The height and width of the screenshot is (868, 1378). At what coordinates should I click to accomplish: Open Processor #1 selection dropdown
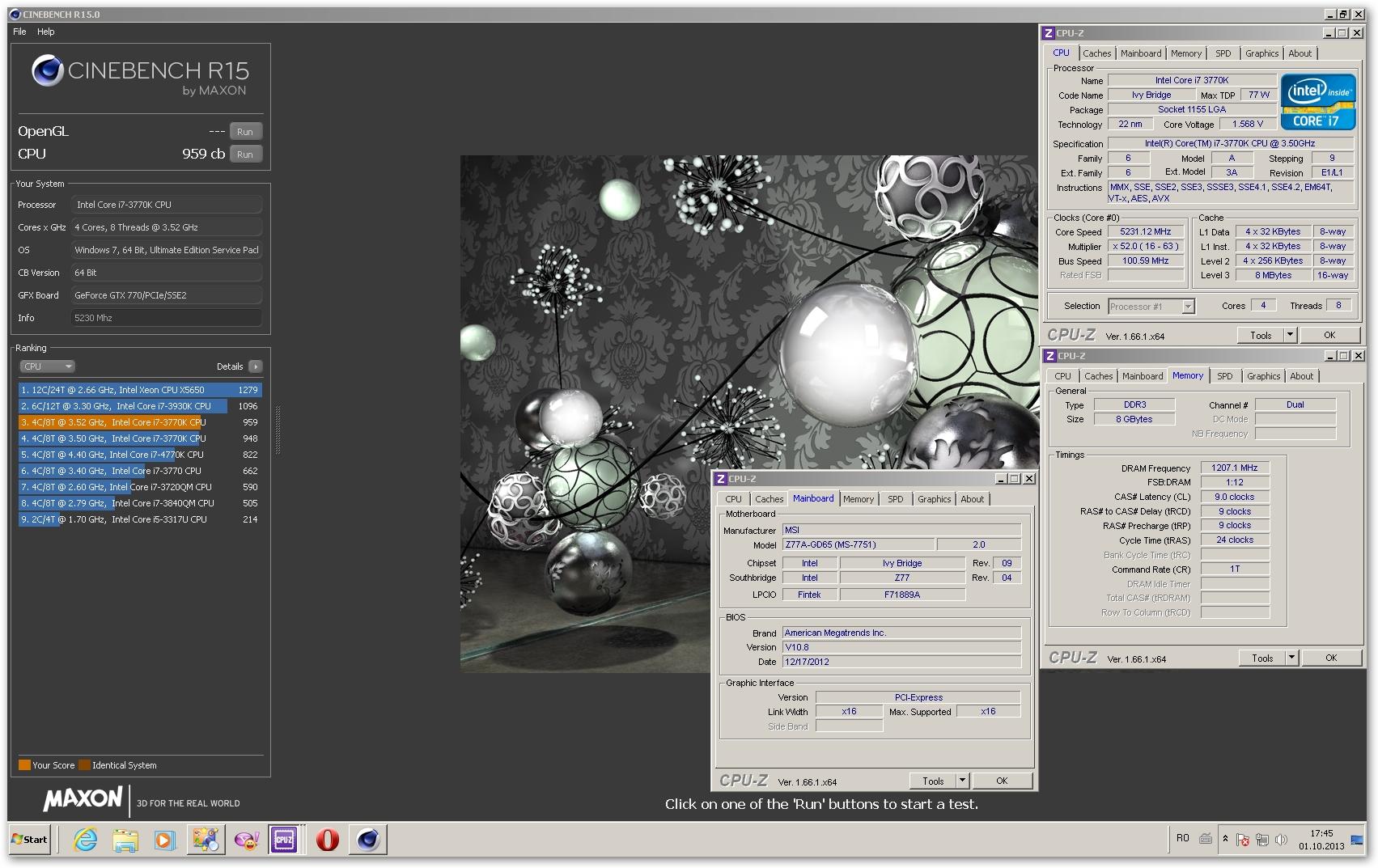point(1151,307)
